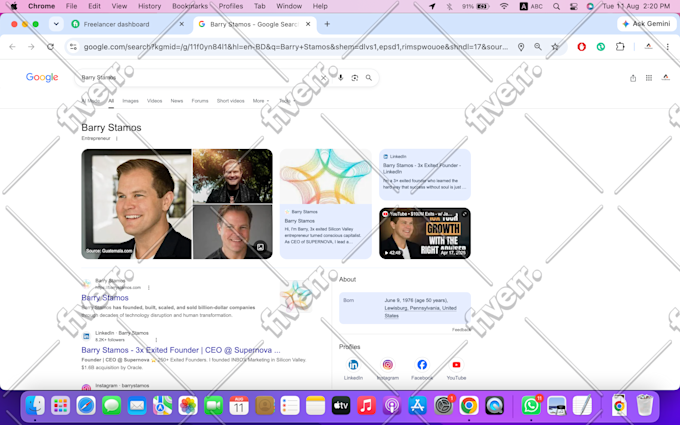Expand the More search filters dropdown
The width and height of the screenshot is (680, 425).
point(261,101)
